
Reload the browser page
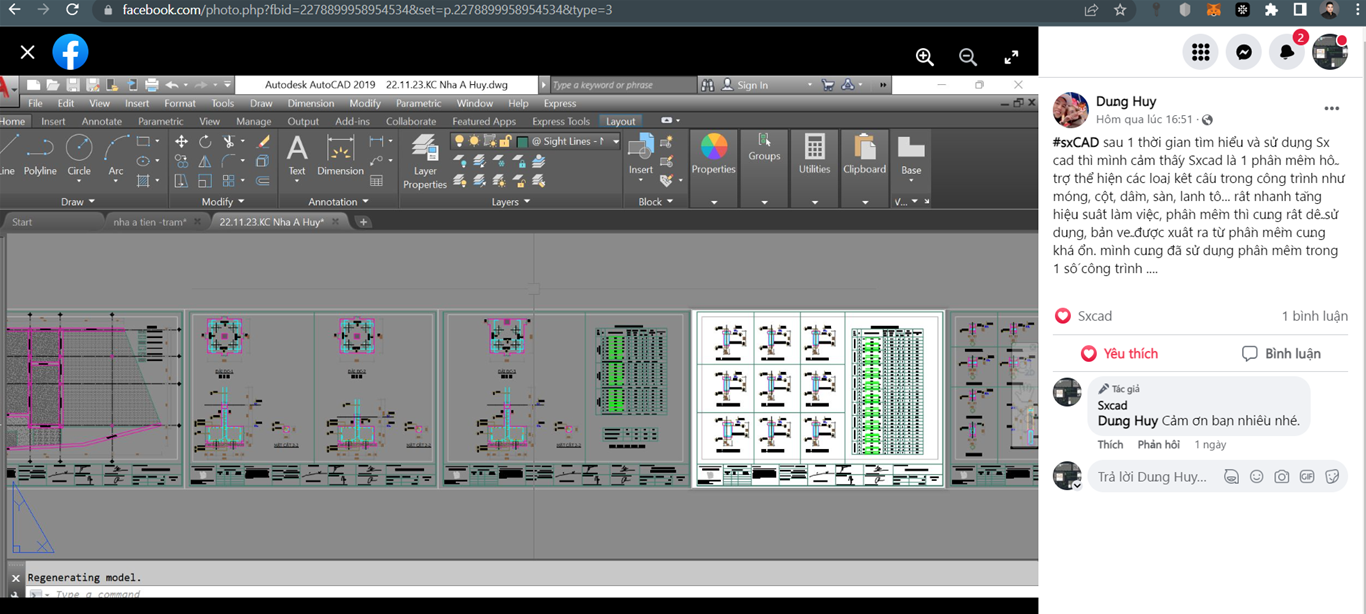pyautogui.click(x=72, y=10)
